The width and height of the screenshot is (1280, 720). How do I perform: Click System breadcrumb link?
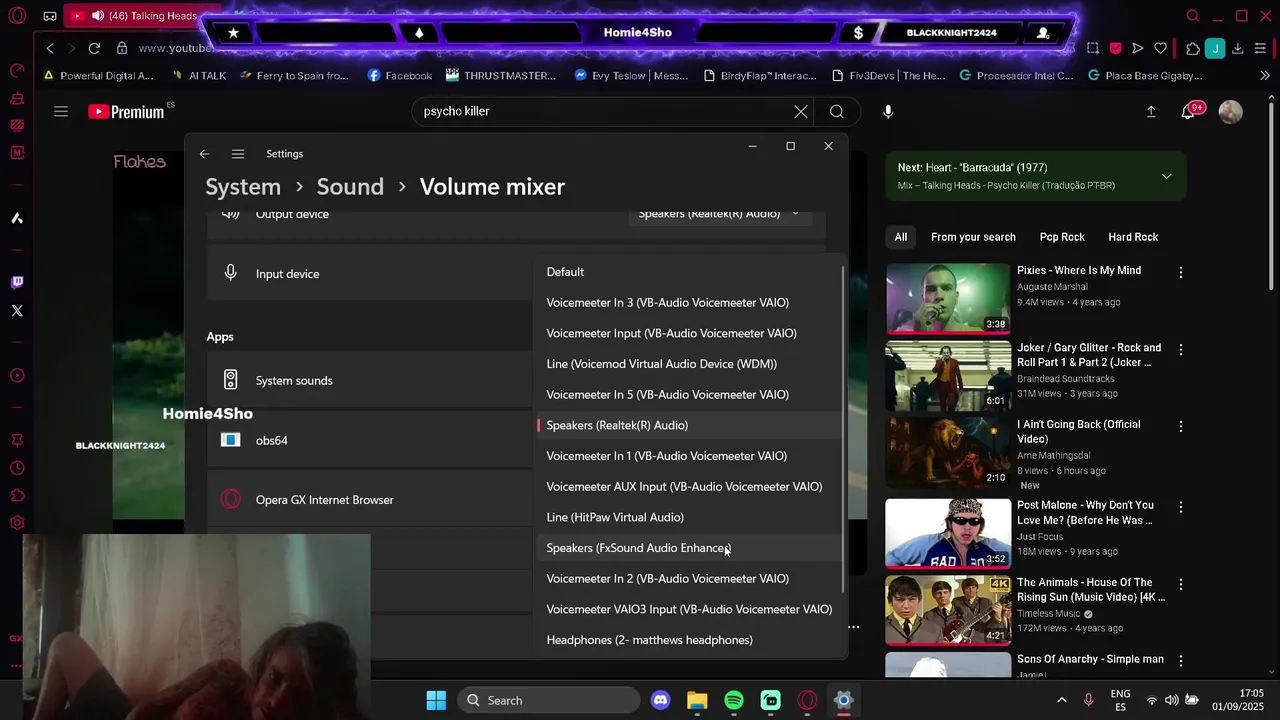243,187
